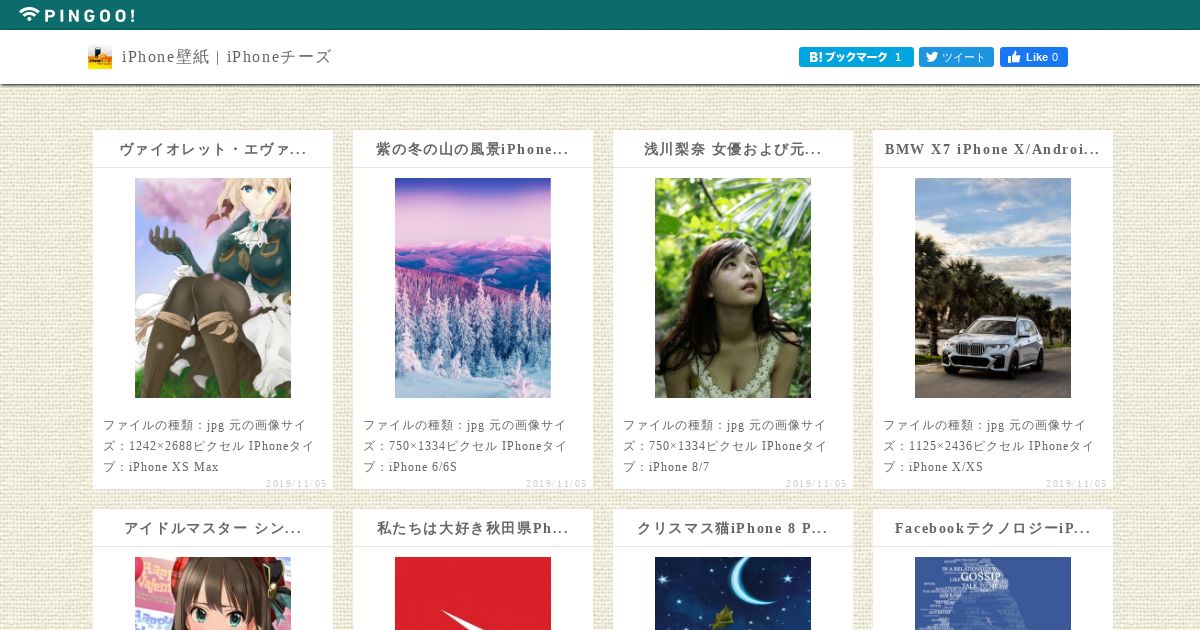Click the iPhone 8/7 description text
This screenshot has height=630, width=1200.
[x=725, y=446]
